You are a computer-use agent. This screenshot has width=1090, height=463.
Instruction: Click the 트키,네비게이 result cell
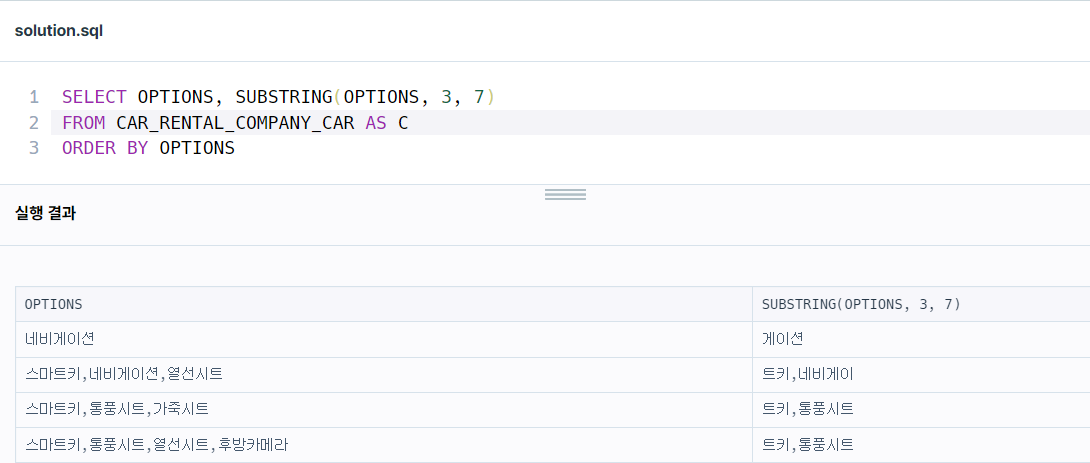921,375
